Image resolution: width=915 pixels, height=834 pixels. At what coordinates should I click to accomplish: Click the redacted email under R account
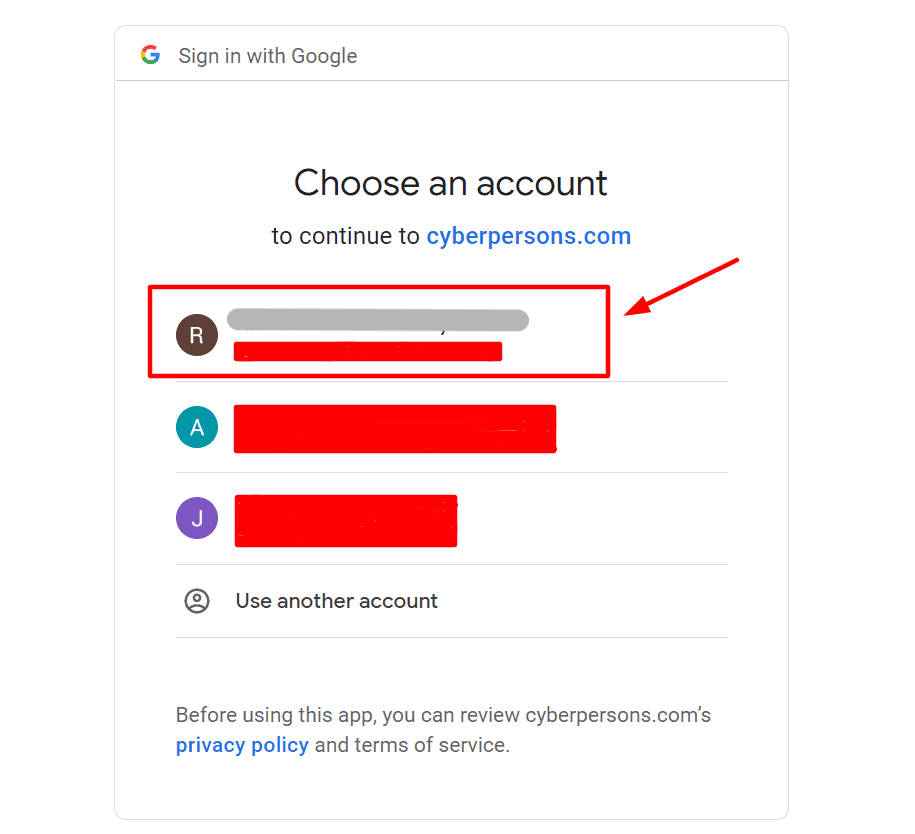point(368,351)
